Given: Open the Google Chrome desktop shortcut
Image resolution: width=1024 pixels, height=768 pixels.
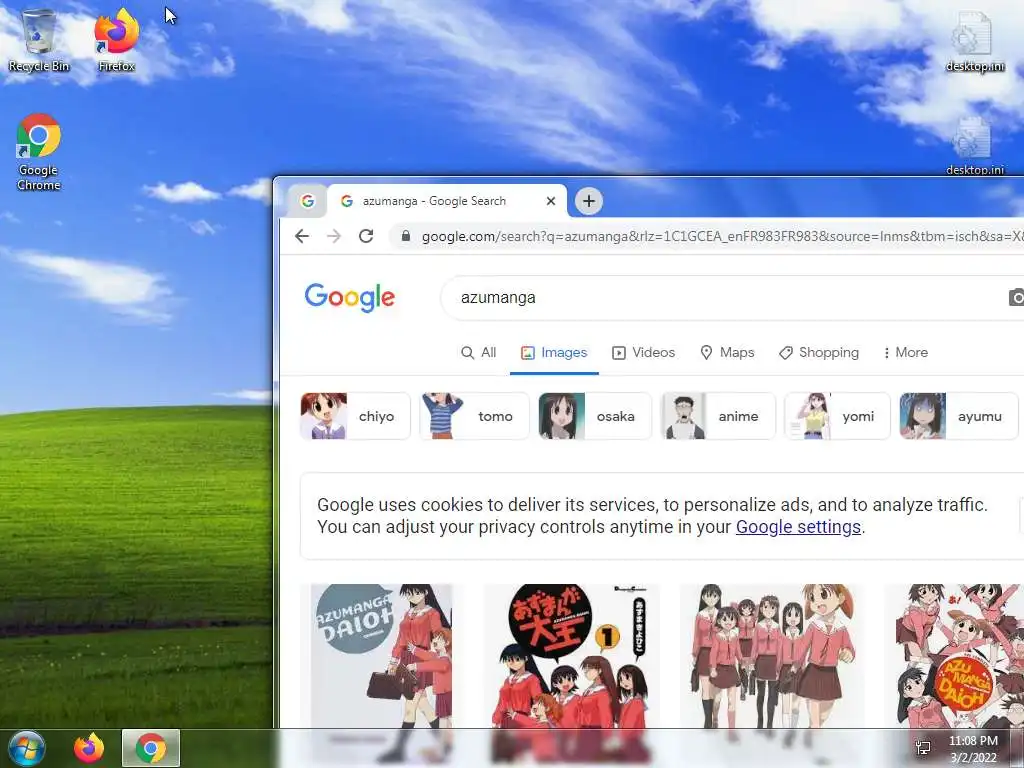Looking at the screenshot, I should 39,152.
